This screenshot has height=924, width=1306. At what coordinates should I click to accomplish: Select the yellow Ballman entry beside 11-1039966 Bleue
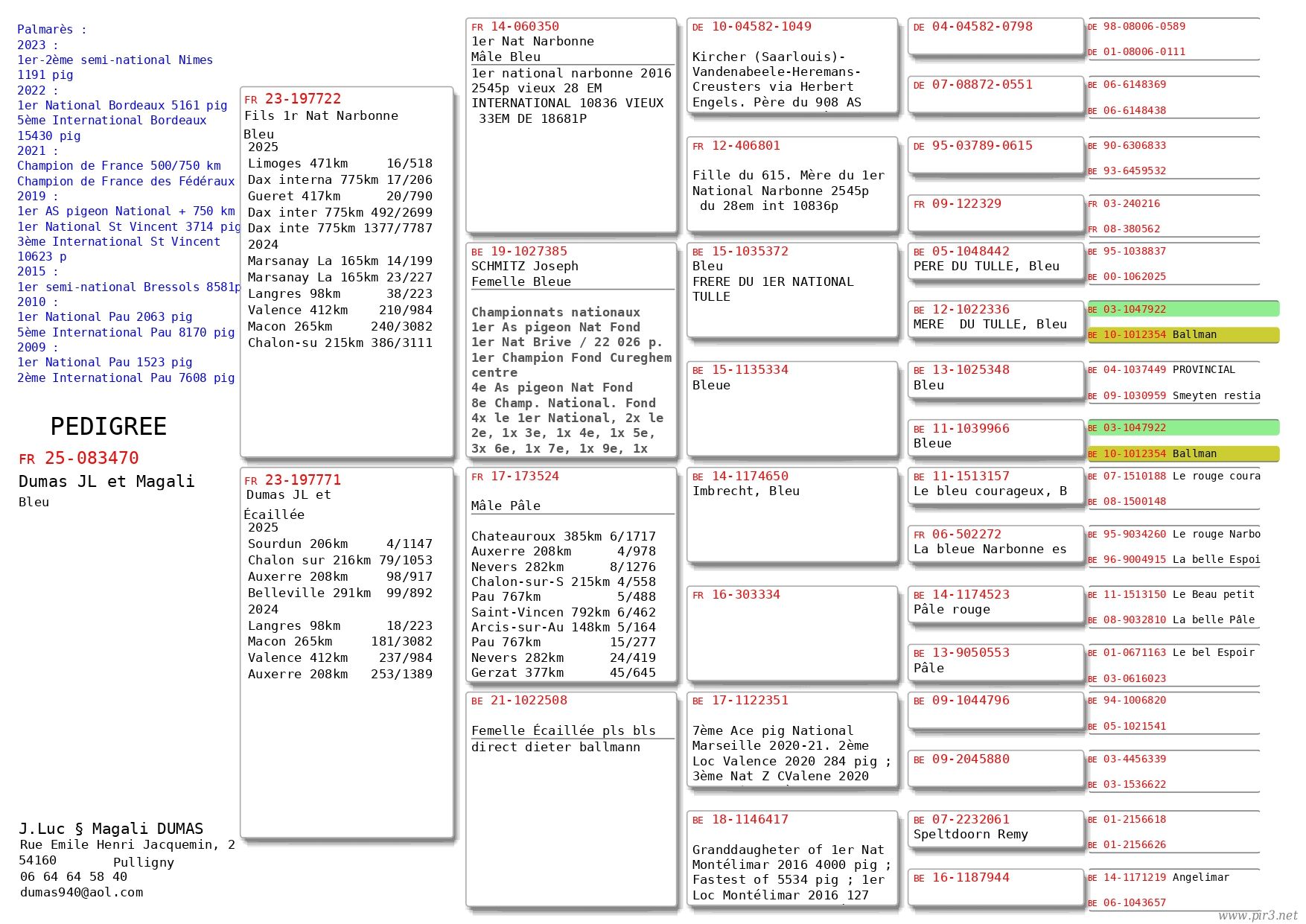(1182, 453)
